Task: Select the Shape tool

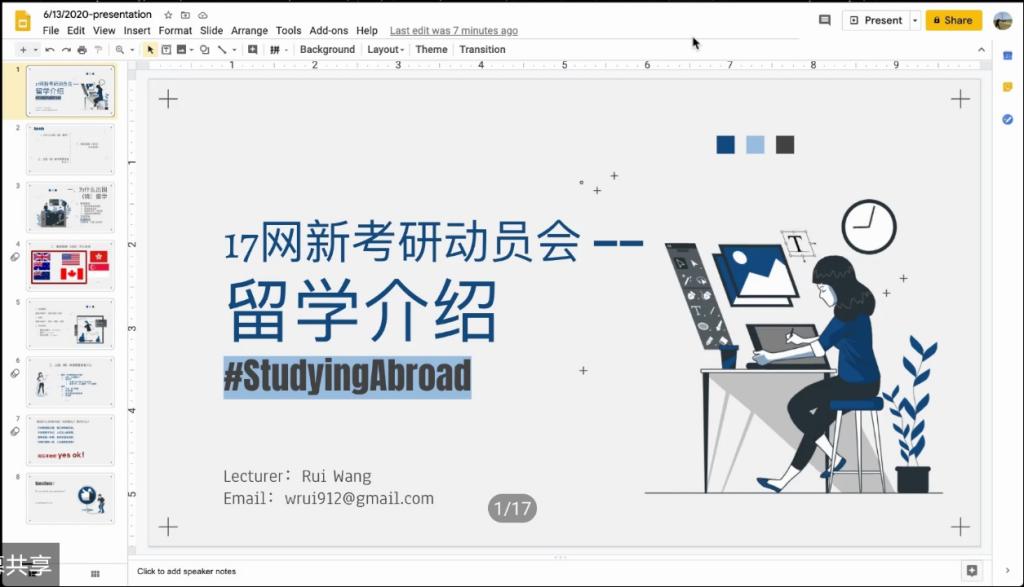Action: point(204,49)
